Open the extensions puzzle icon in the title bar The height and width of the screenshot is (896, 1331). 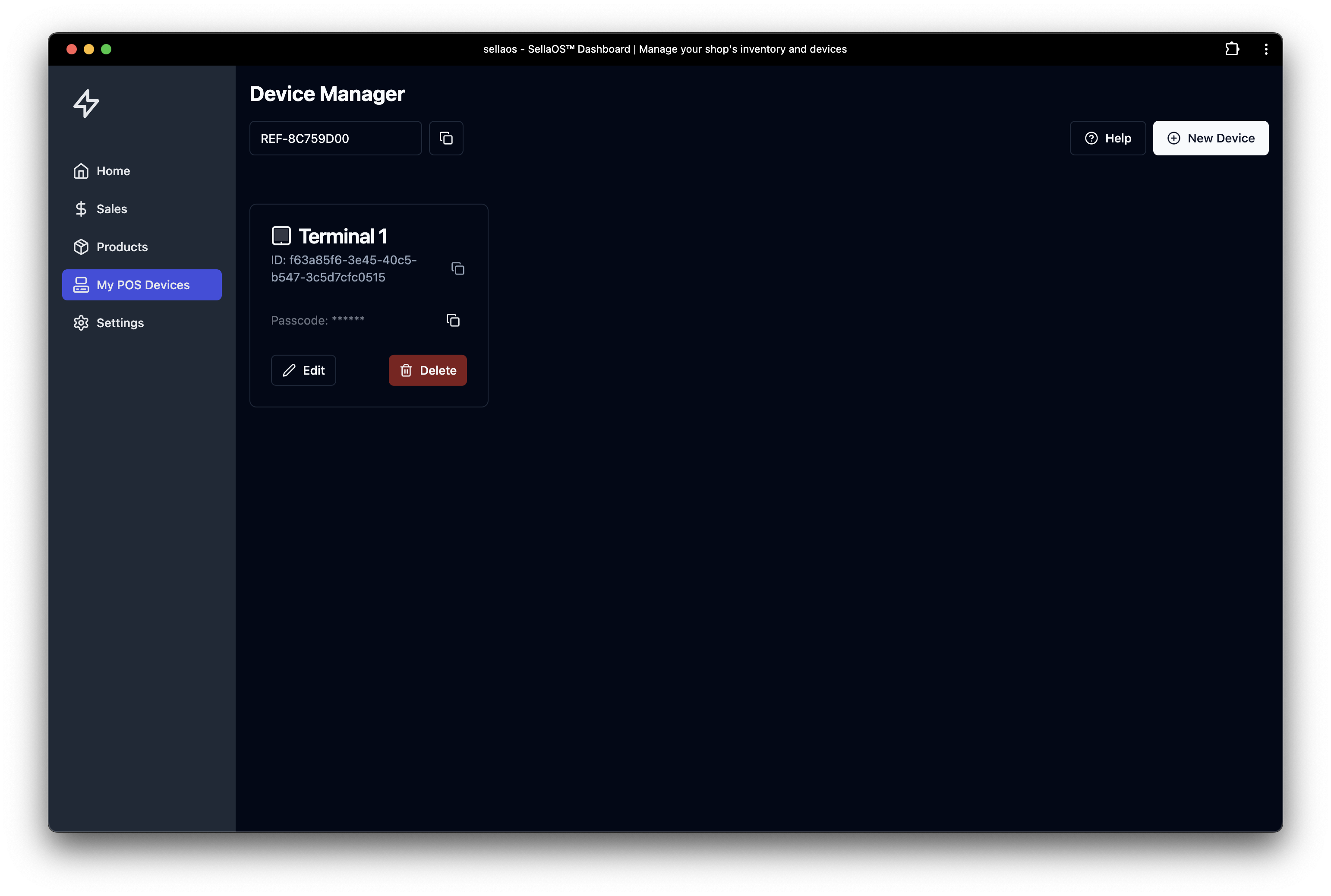[x=1232, y=49]
